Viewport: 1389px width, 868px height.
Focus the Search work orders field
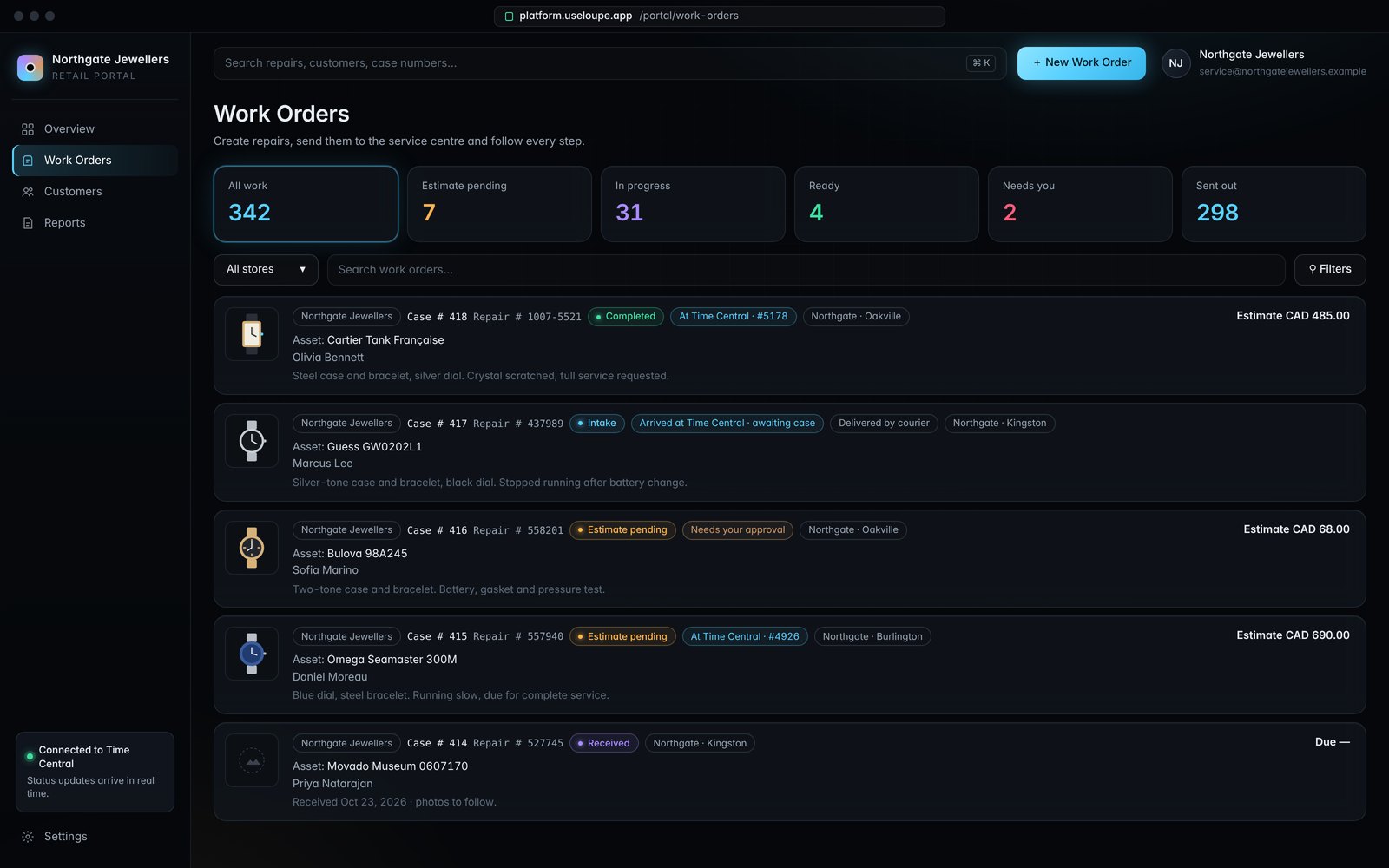click(806, 270)
